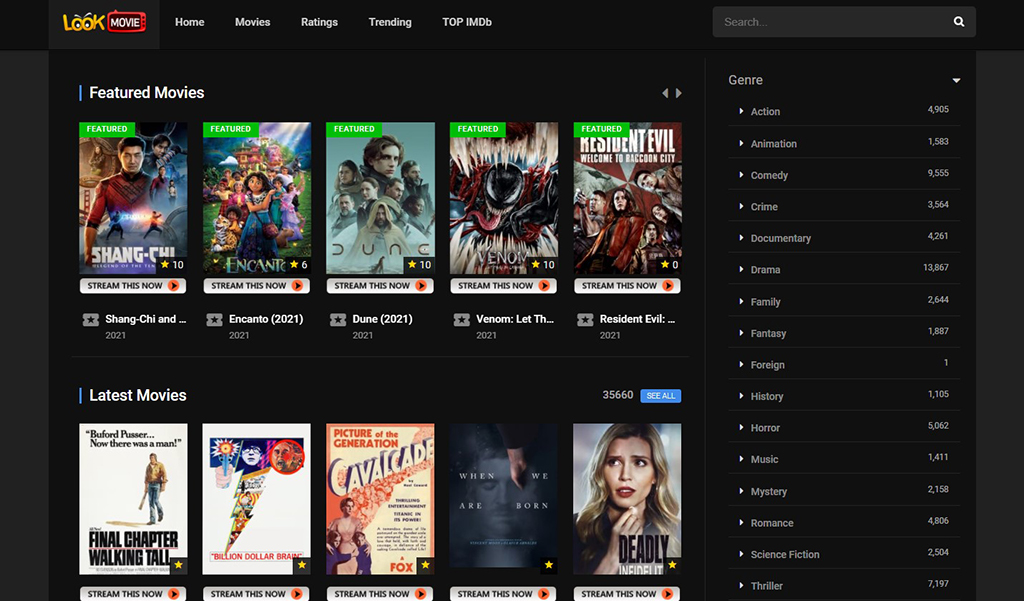Open the Home menu item

click(x=189, y=22)
